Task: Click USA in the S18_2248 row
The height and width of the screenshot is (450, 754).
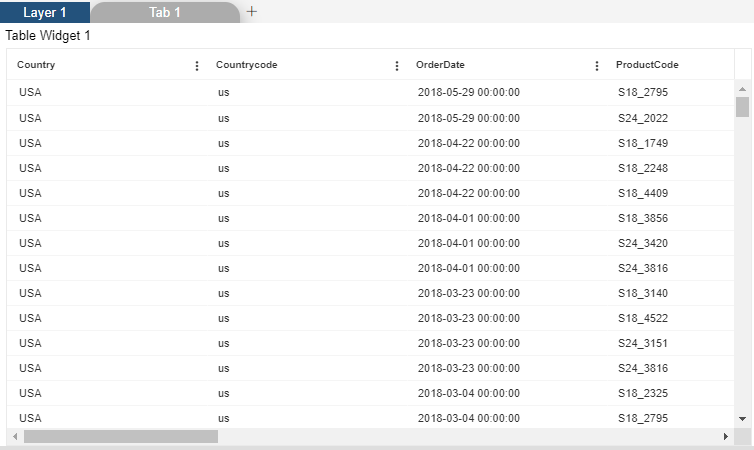Action: (x=30, y=168)
